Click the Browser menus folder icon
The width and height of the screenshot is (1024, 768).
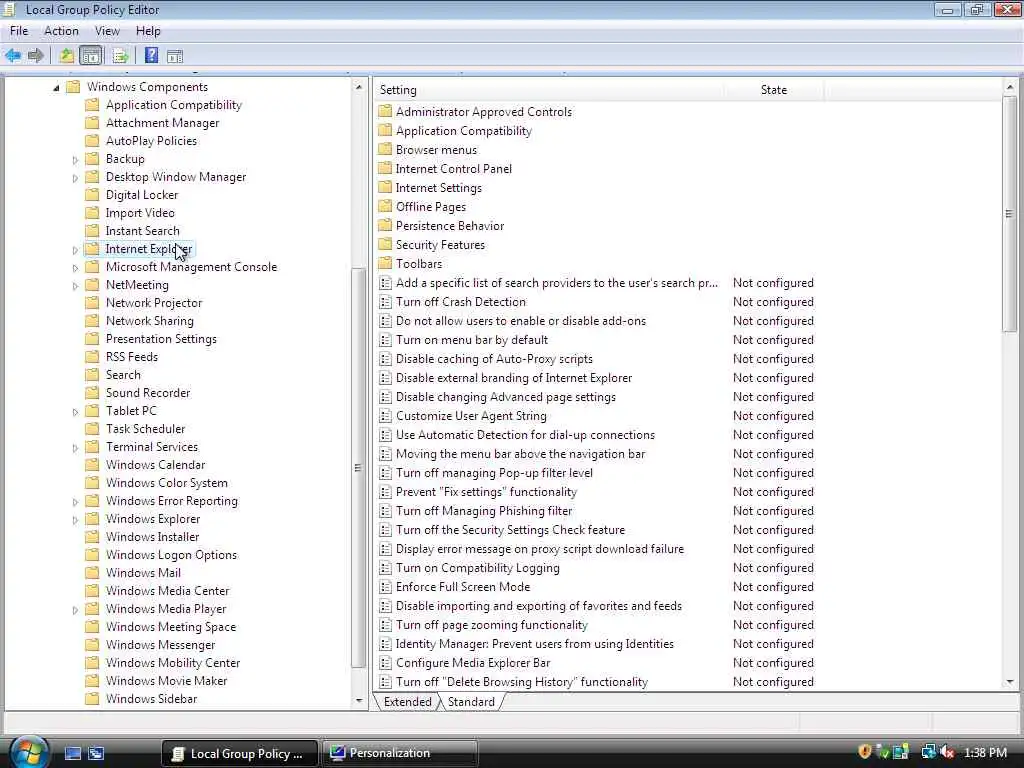385,150
